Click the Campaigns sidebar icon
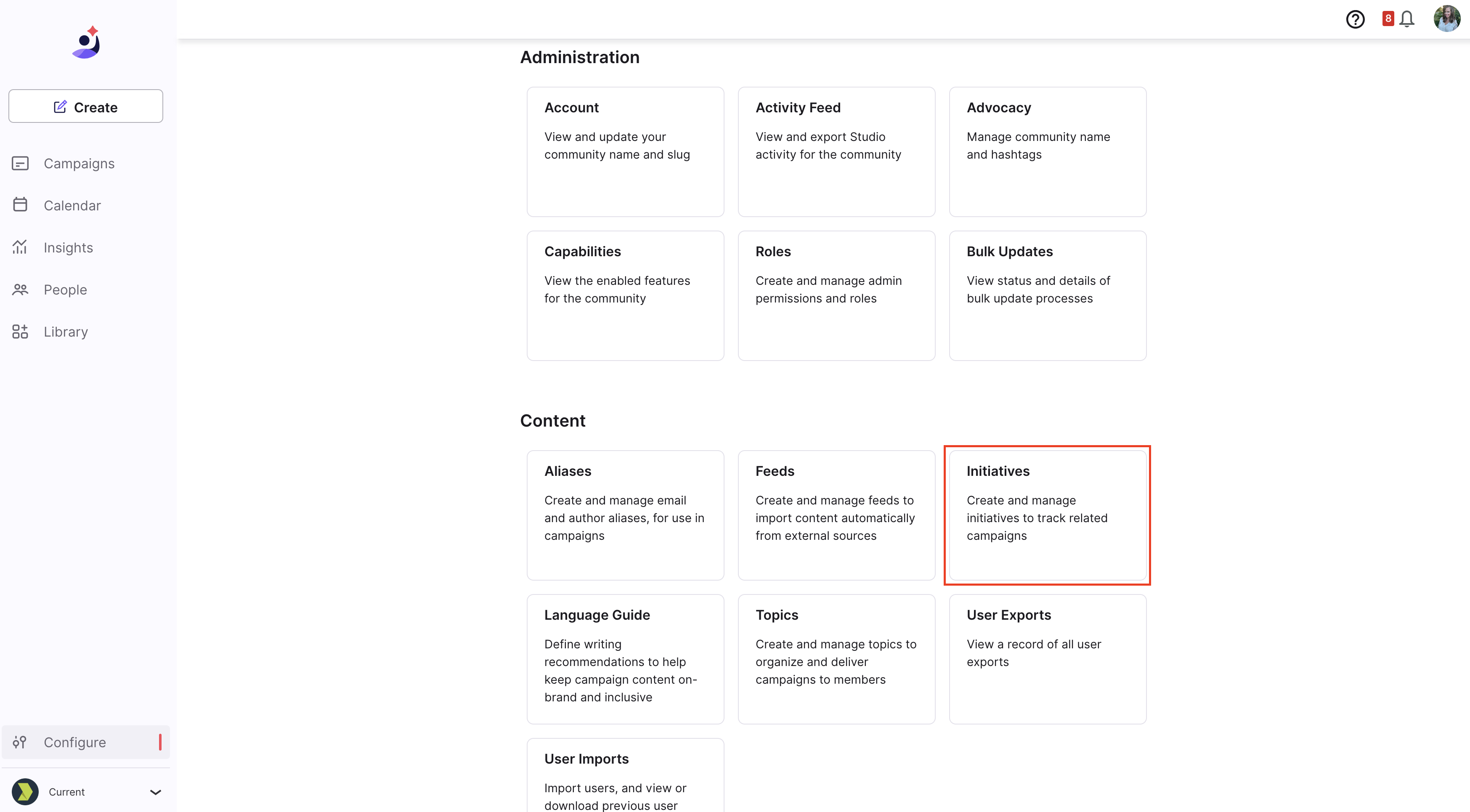The width and height of the screenshot is (1470, 812). pos(20,164)
